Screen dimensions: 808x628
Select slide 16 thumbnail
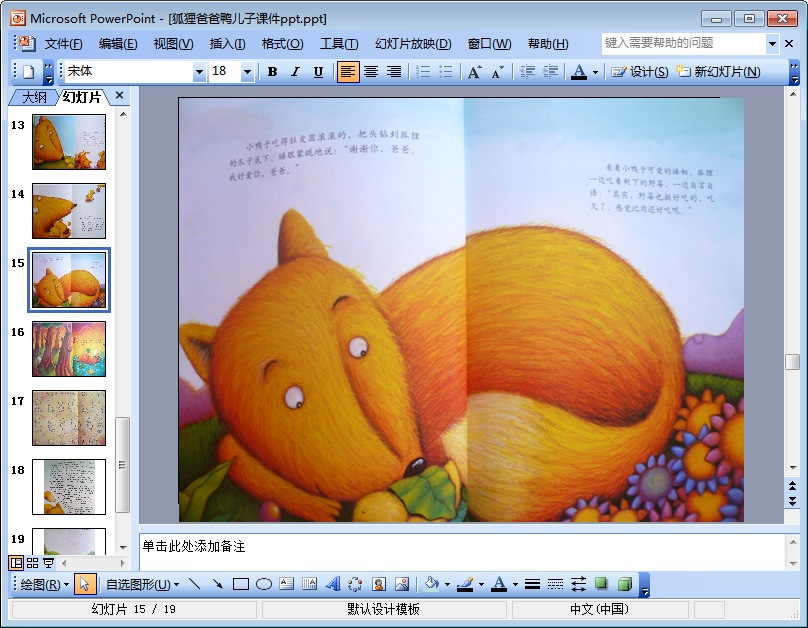point(69,349)
